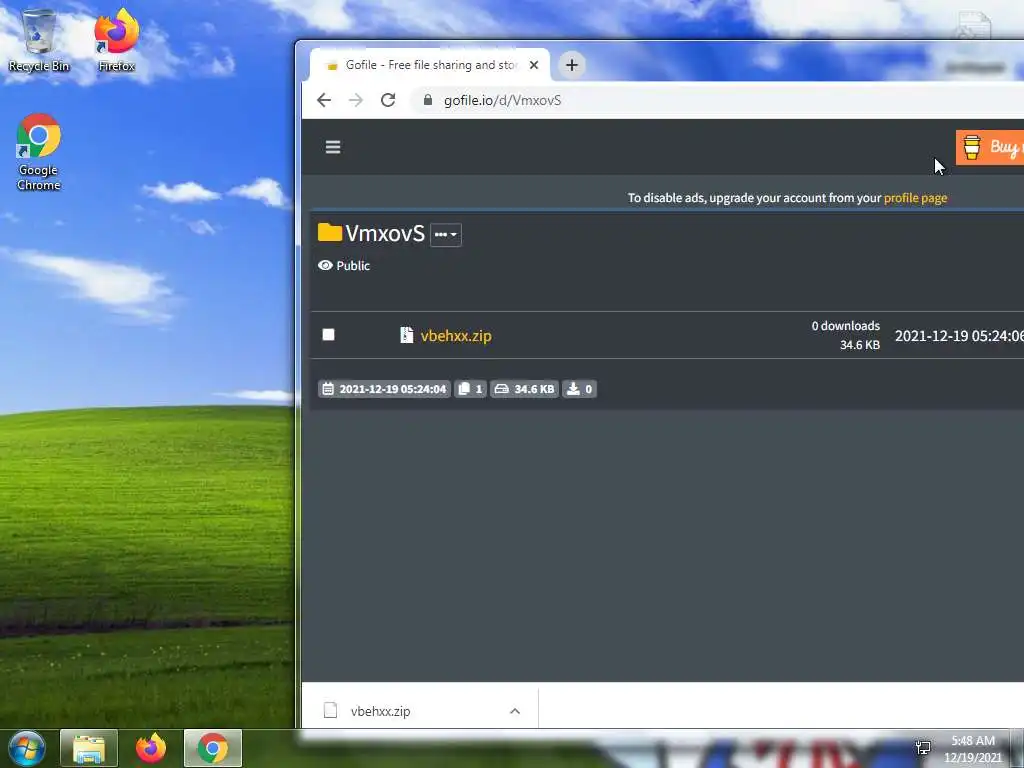
Task: Close the Gofile browser tab
Action: click(534, 65)
